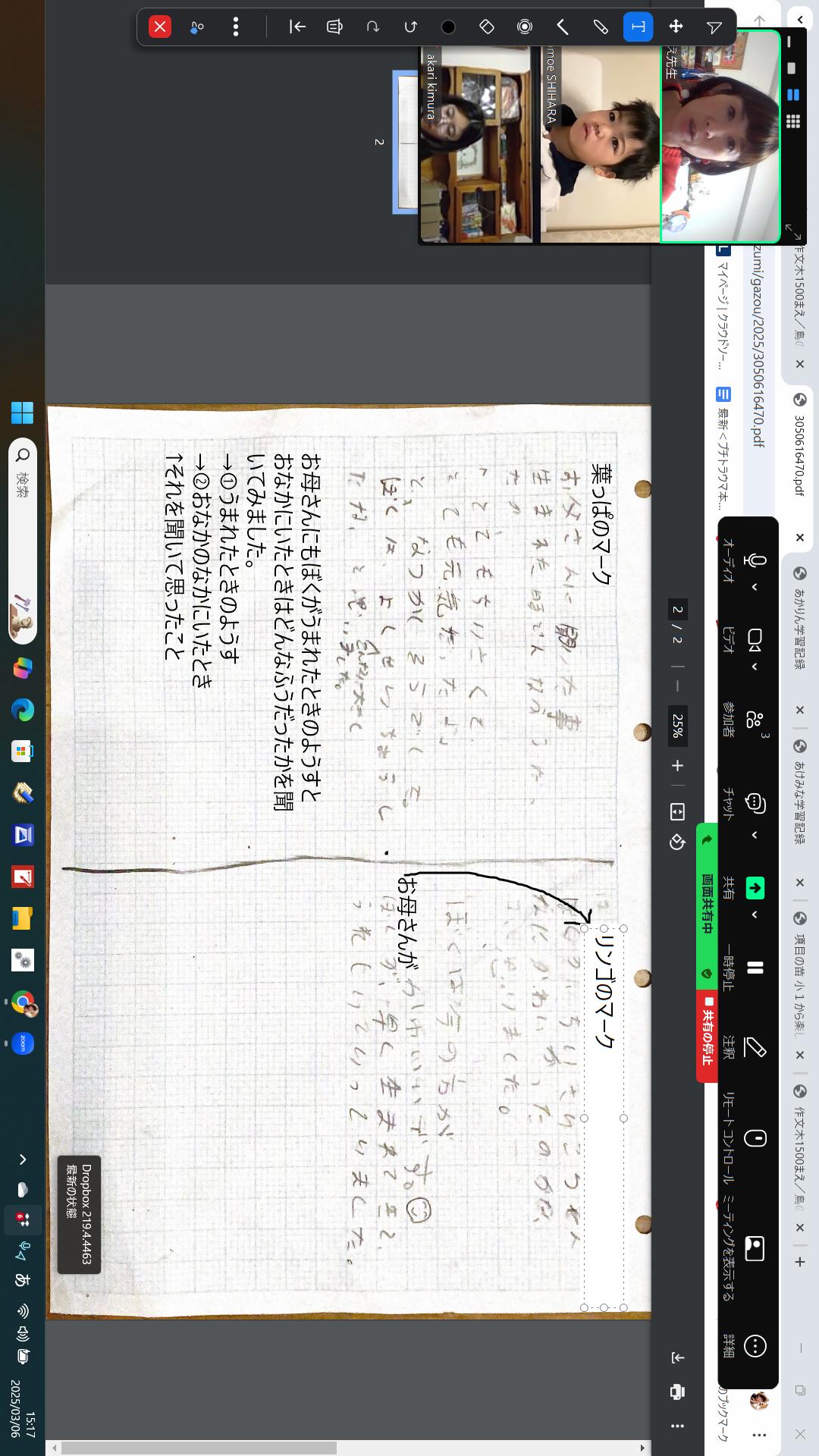Open the 詳細 more menu

tap(755, 1346)
